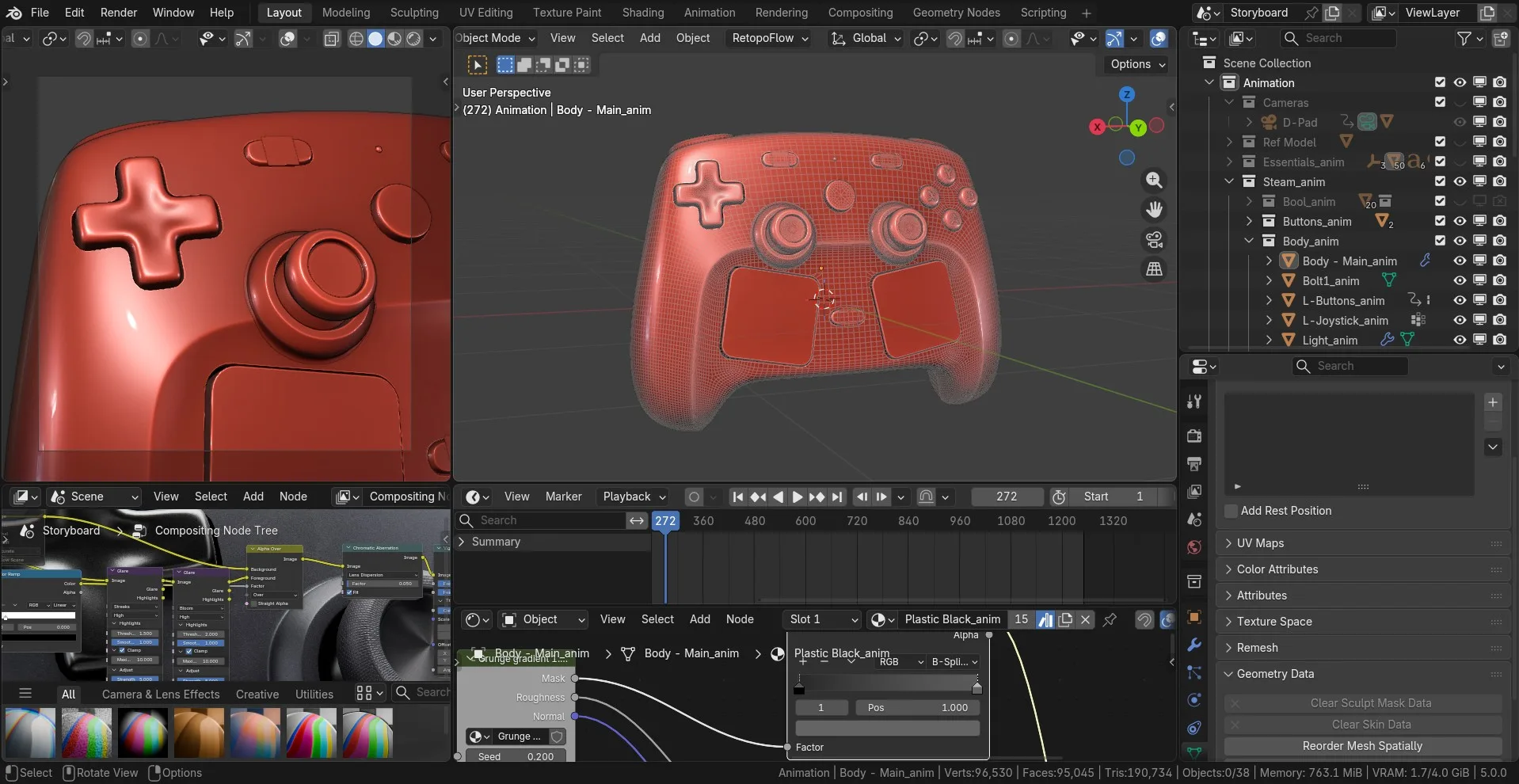The image size is (1519, 784).
Task: Click the Blender logo menu
Action: [13, 13]
